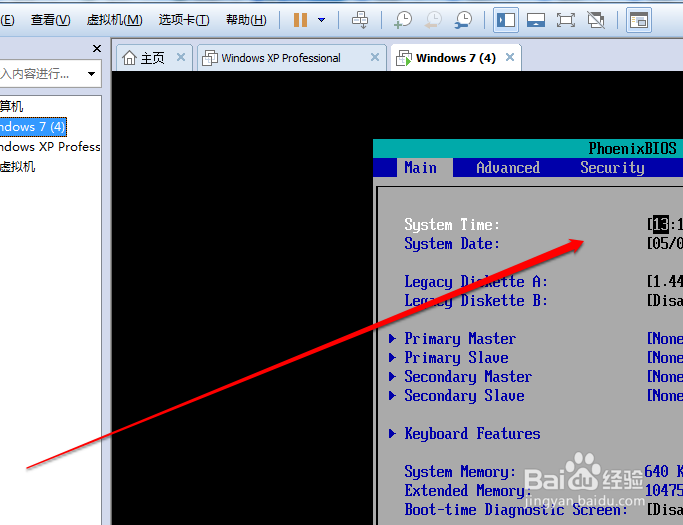The height and width of the screenshot is (525, 683).
Task: Select the Advanced BIOS menu tab
Action: coord(508,168)
